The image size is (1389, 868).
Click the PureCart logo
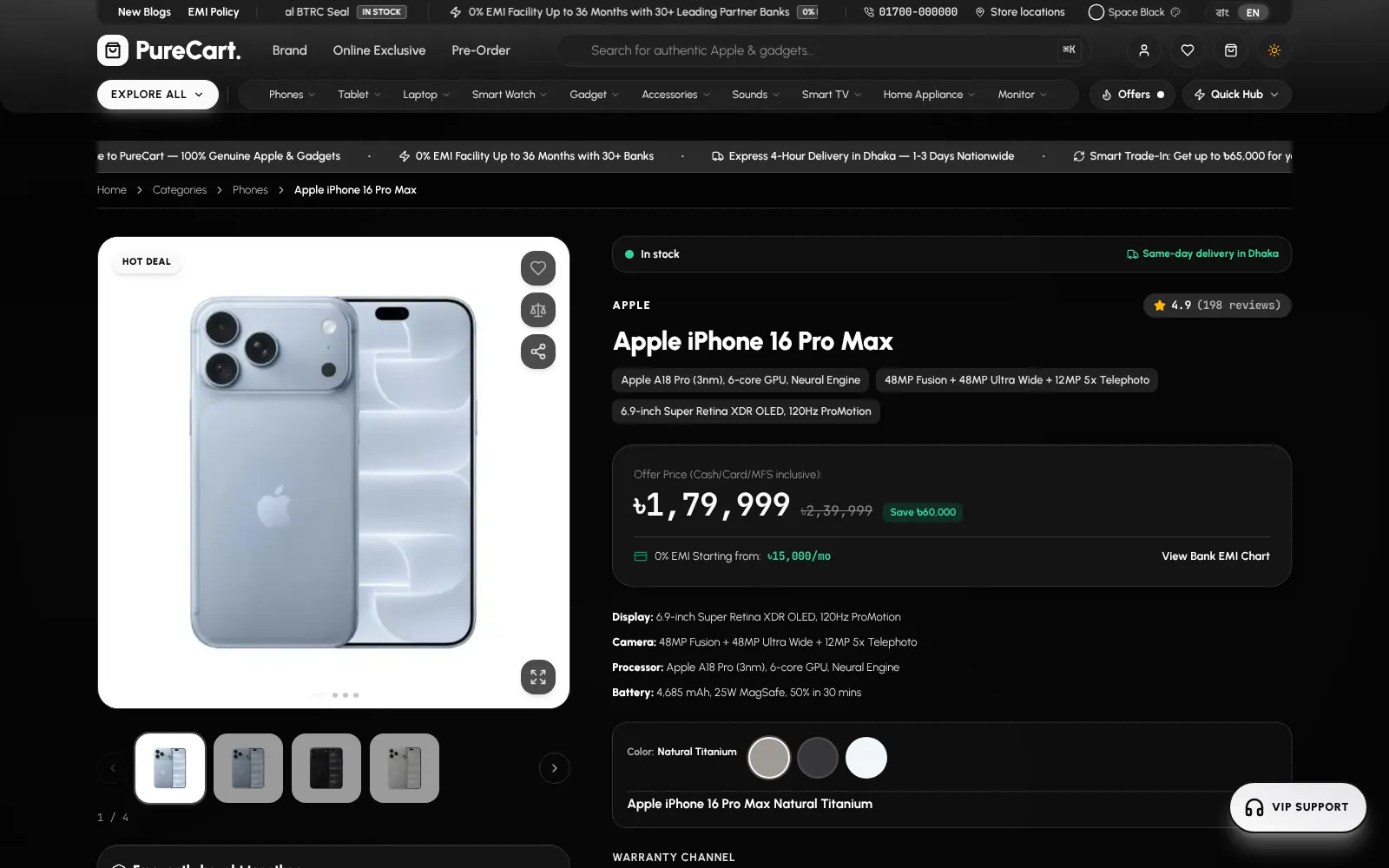[x=169, y=50]
